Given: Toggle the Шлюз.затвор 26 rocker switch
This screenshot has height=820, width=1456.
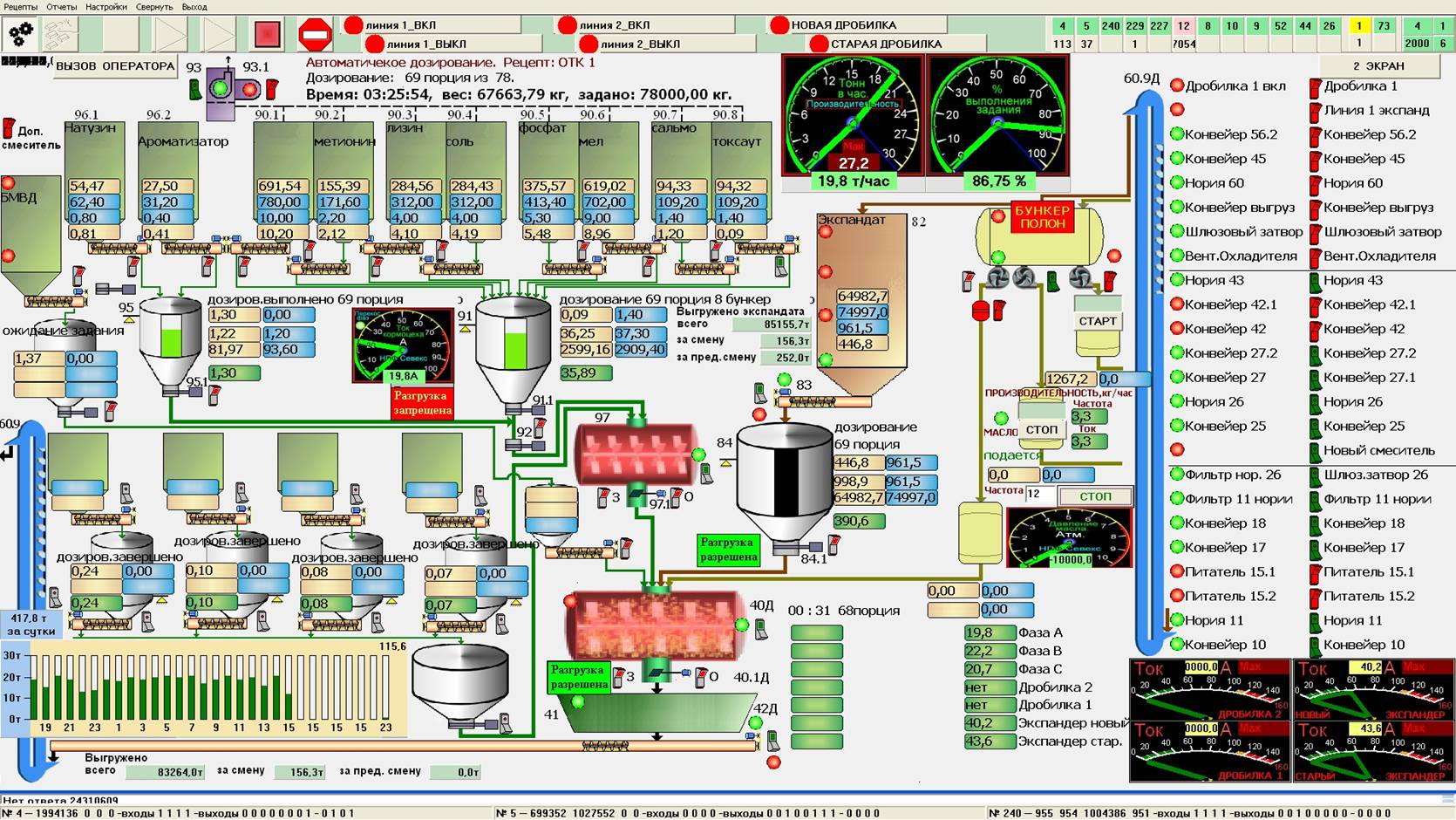Looking at the screenshot, I should coord(1316,475).
